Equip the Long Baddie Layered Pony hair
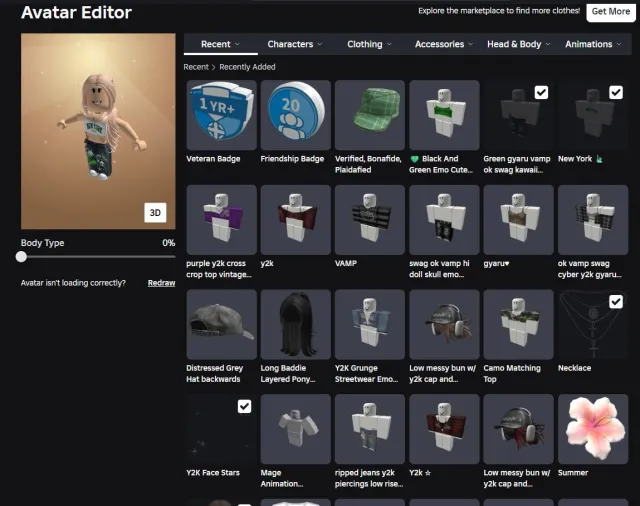 point(296,324)
